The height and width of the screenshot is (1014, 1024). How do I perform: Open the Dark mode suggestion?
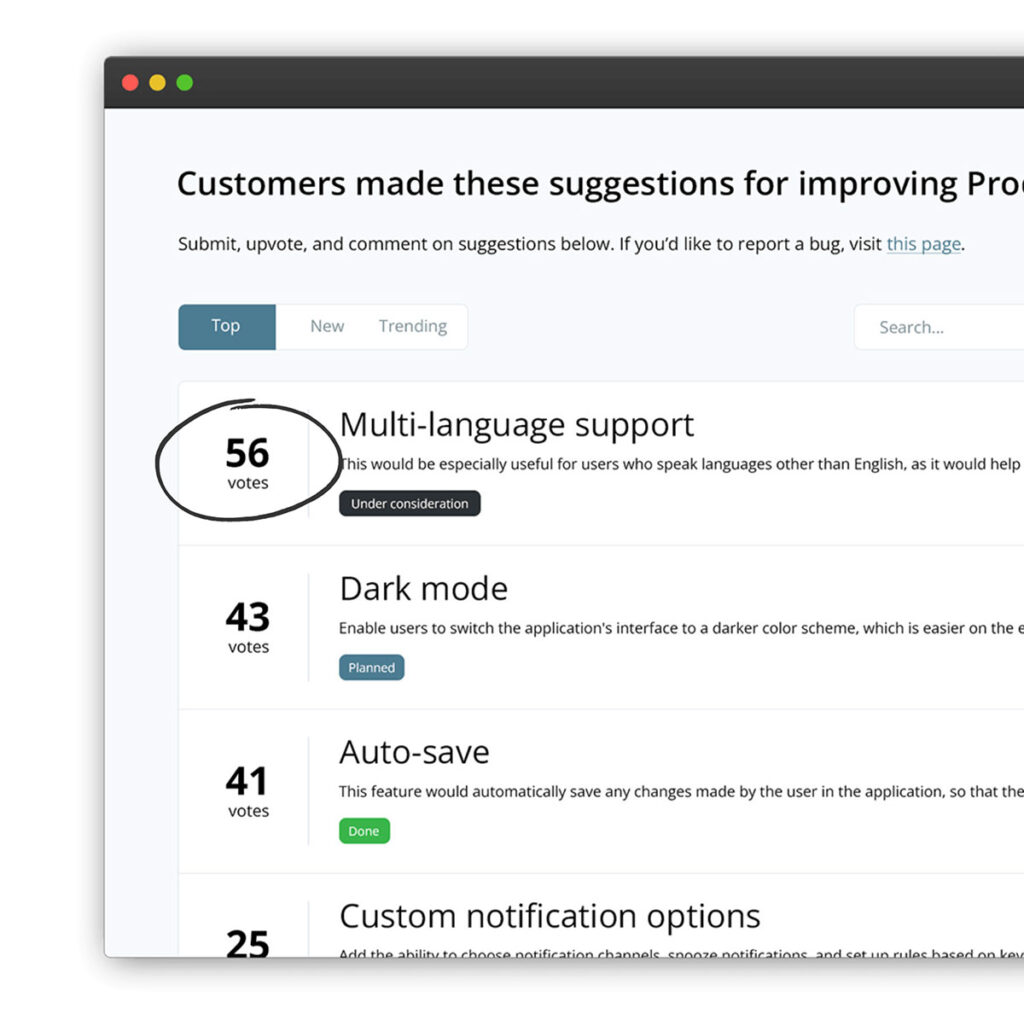point(423,588)
